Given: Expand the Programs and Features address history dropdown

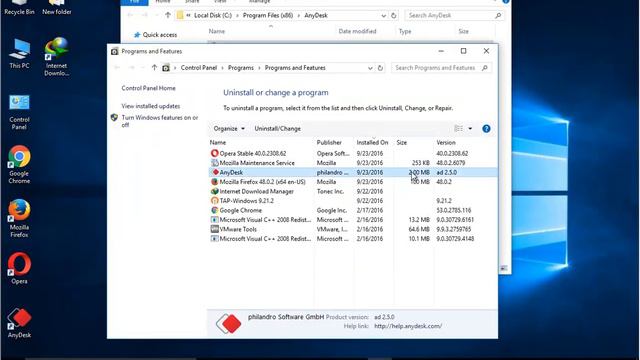Looking at the screenshot, I should pyautogui.click(x=370, y=68).
